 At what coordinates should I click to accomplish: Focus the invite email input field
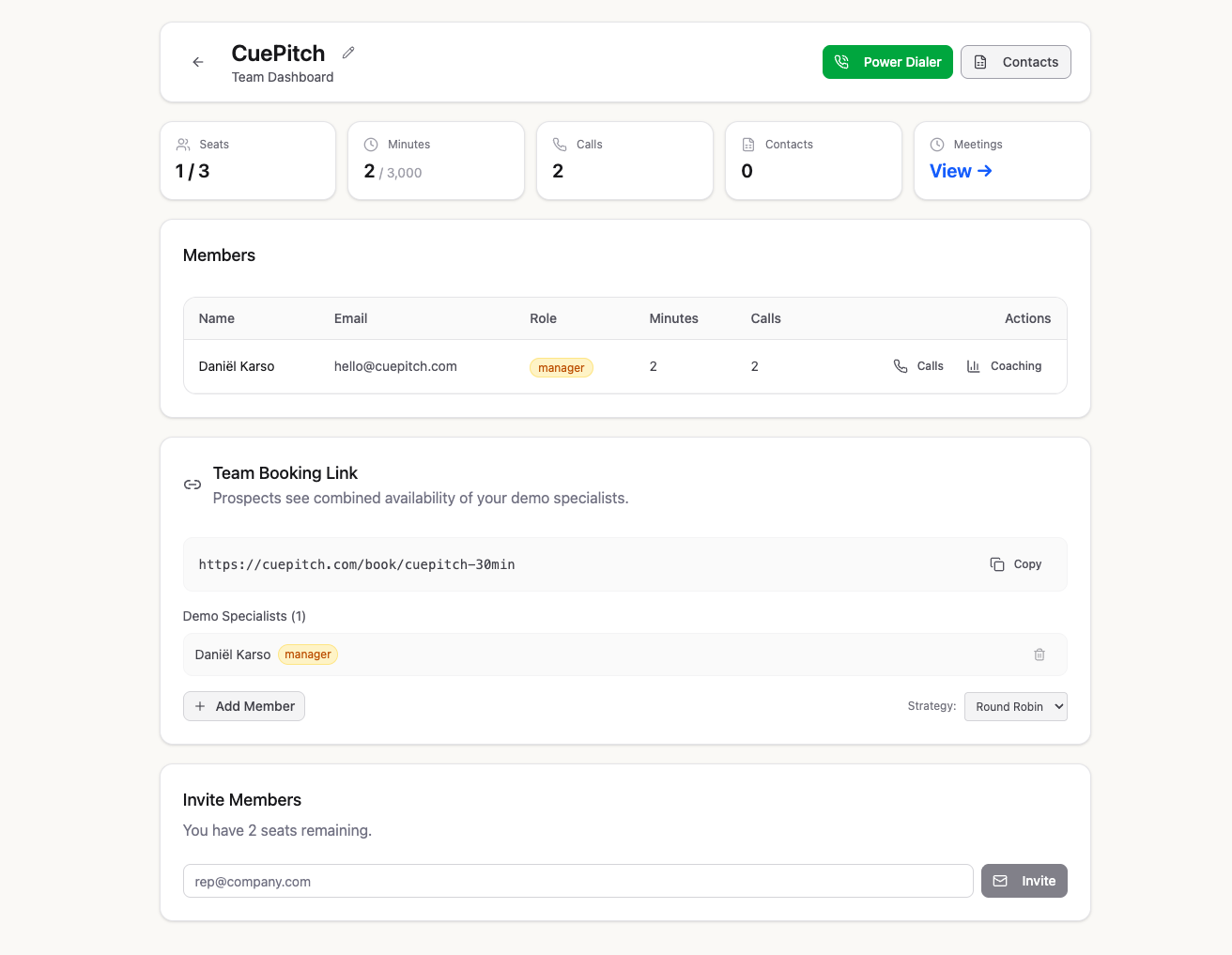(577, 881)
